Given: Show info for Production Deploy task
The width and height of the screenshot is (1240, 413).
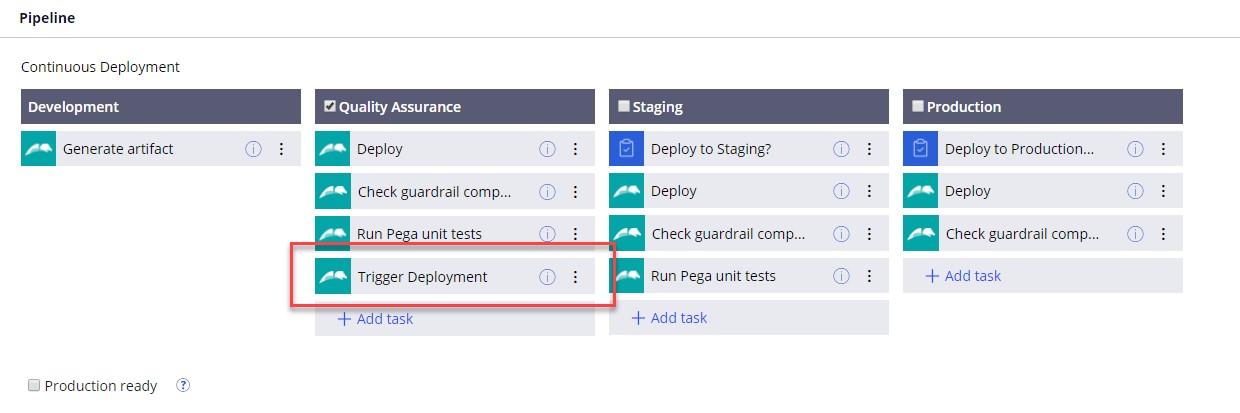Looking at the screenshot, I should click(1135, 192).
